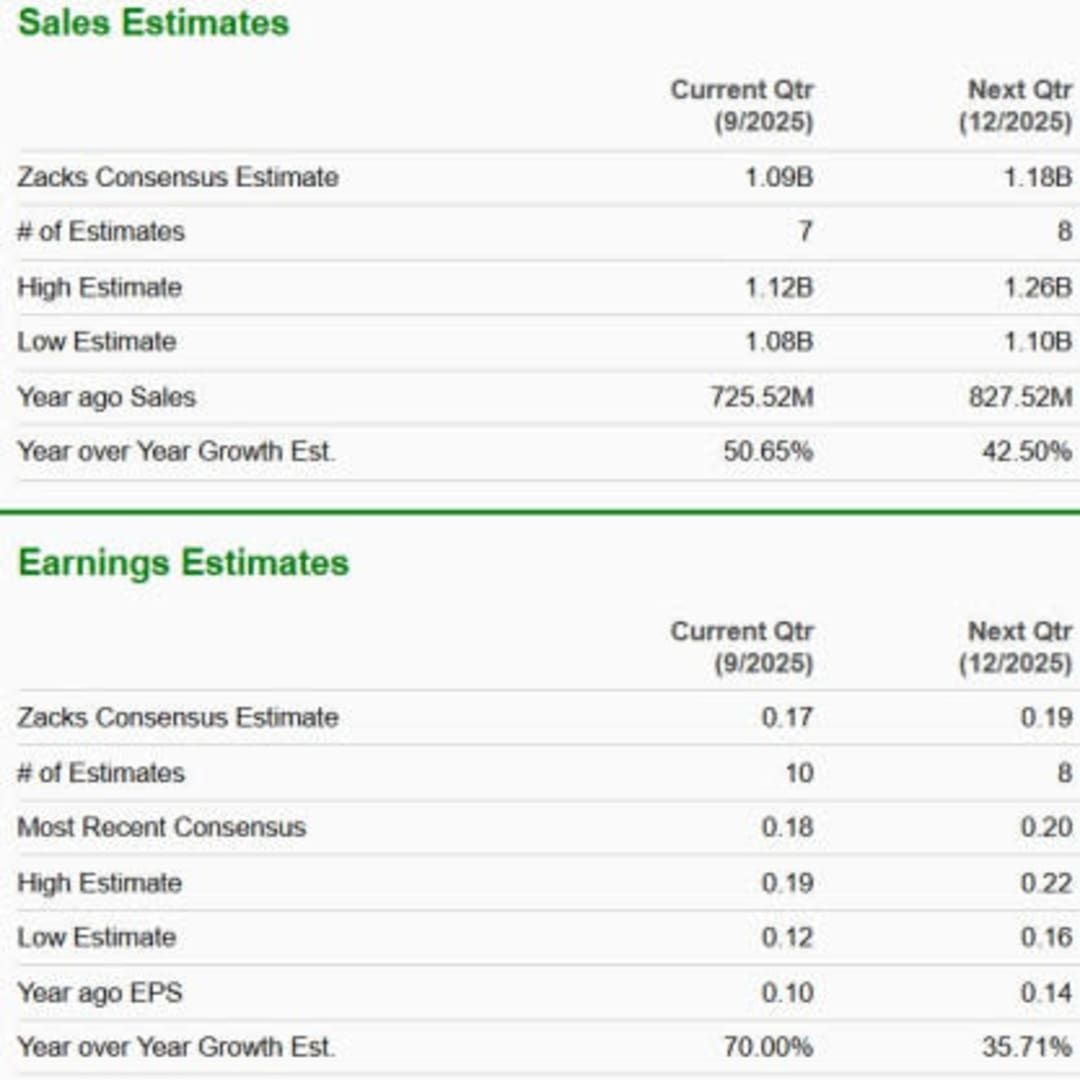Screen dimensions: 1080x1080
Task: Click # of Estimates label in Sales table
Action: [x=101, y=231]
